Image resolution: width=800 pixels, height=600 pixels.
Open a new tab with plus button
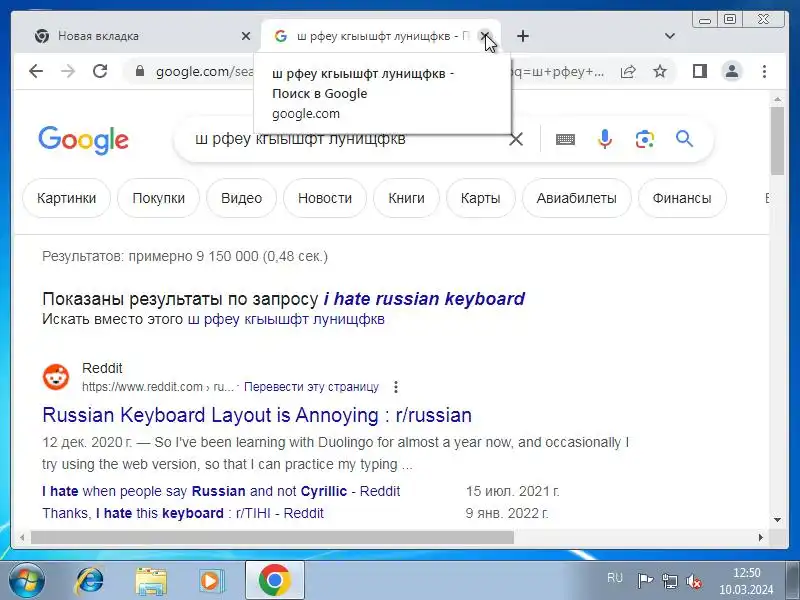(x=523, y=36)
